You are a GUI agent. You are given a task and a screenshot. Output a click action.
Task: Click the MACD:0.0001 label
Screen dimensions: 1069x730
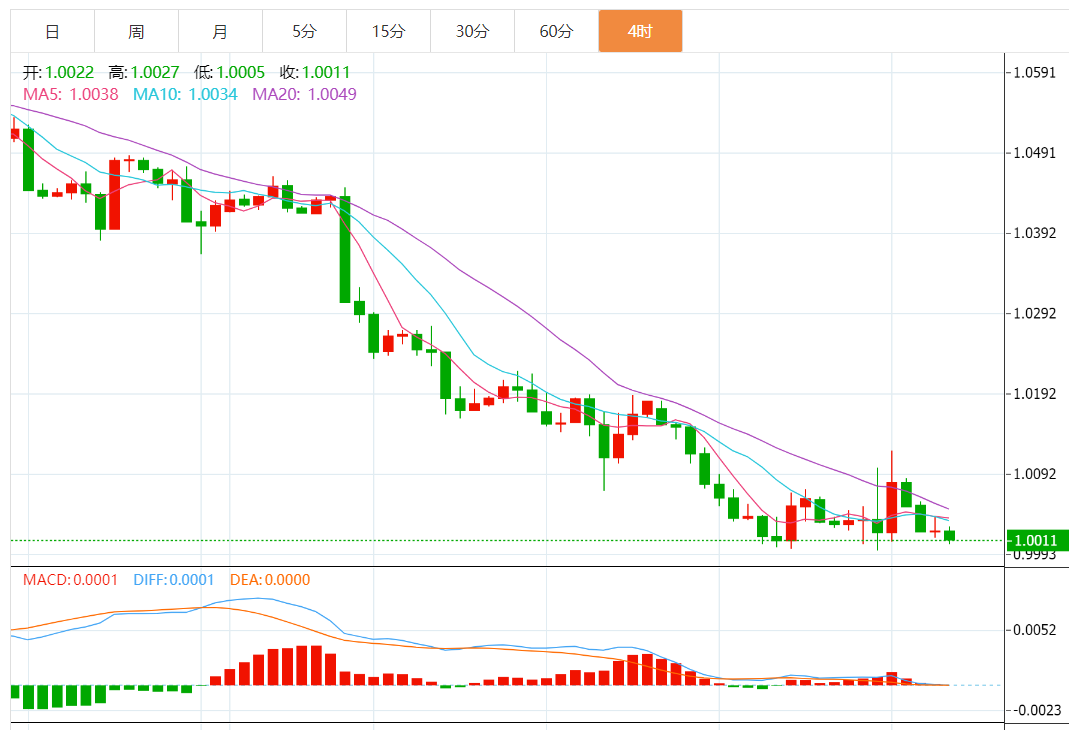tap(70, 580)
